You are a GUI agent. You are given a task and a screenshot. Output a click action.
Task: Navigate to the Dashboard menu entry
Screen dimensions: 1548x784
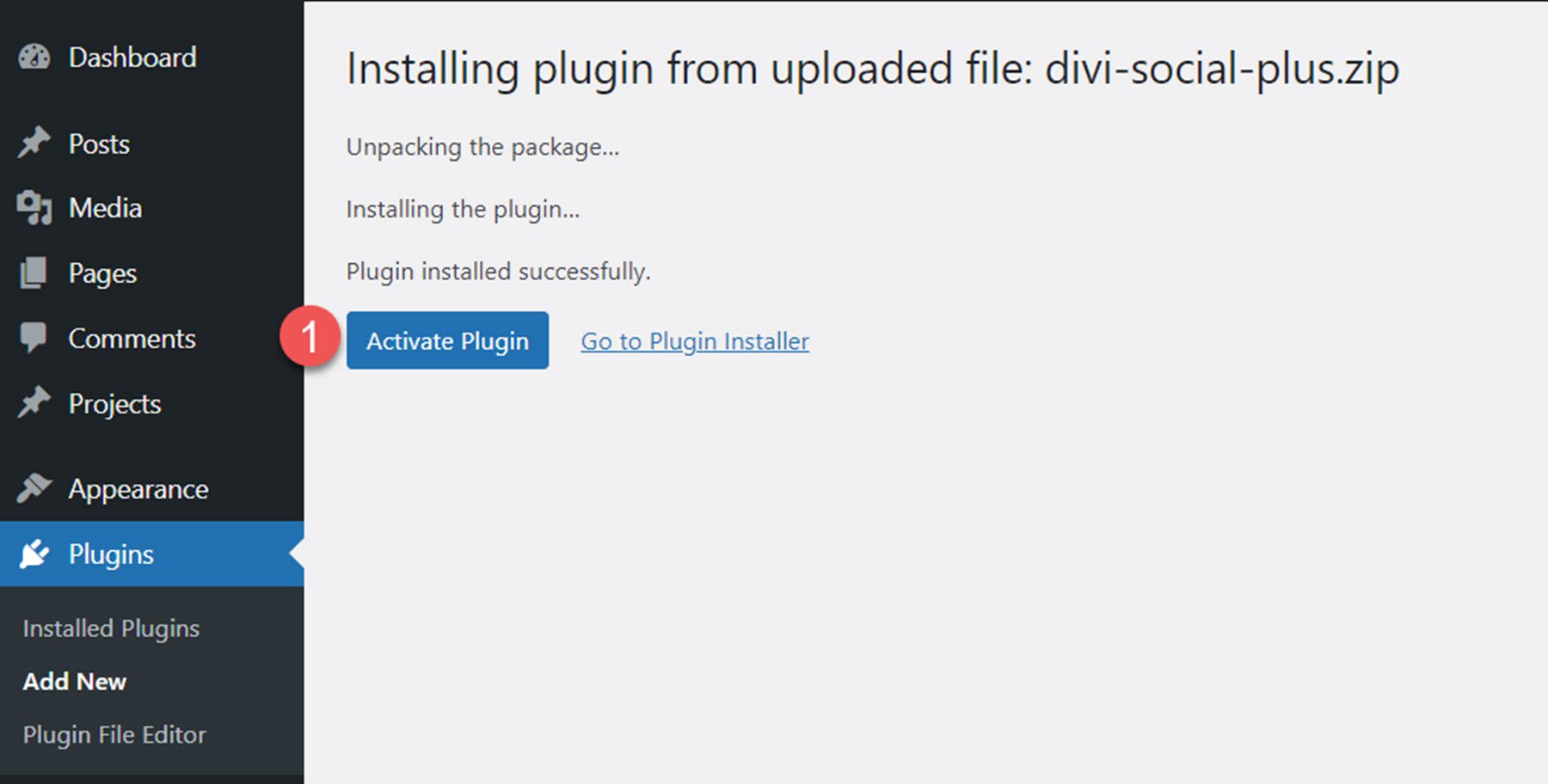[x=132, y=58]
